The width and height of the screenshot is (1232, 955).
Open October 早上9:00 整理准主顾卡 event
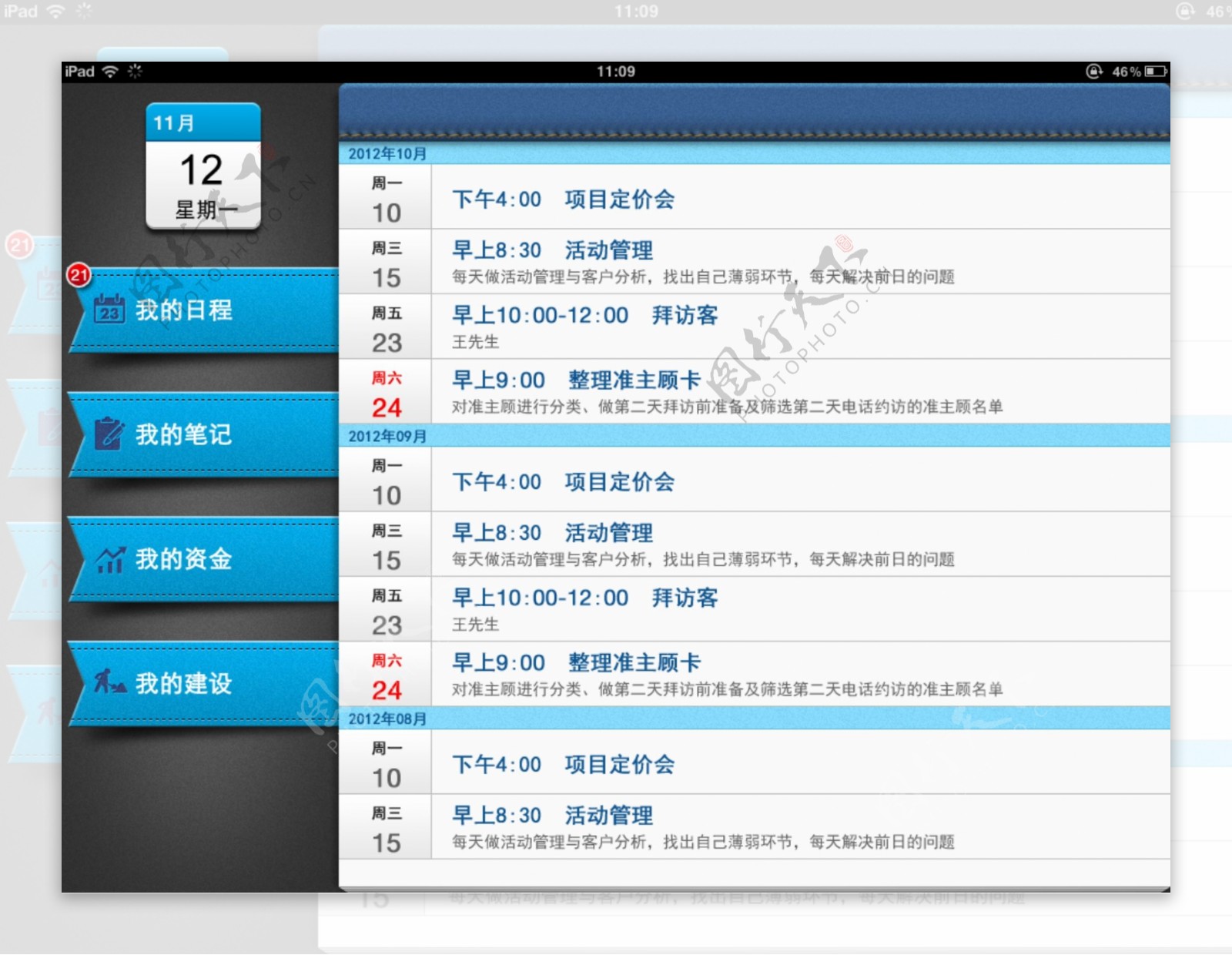[801, 391]
